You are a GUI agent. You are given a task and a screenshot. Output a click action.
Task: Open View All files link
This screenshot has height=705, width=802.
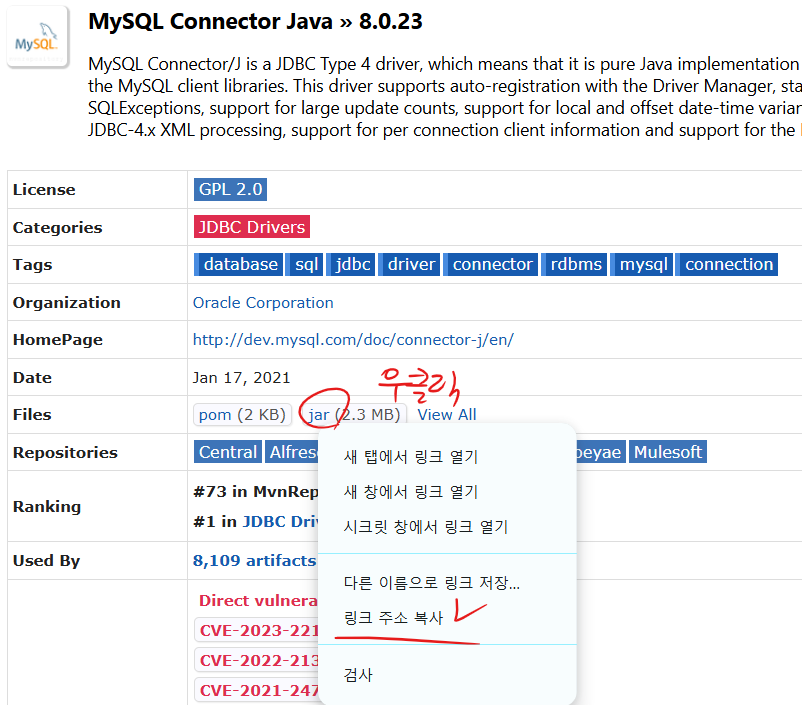tap(447, 414)
